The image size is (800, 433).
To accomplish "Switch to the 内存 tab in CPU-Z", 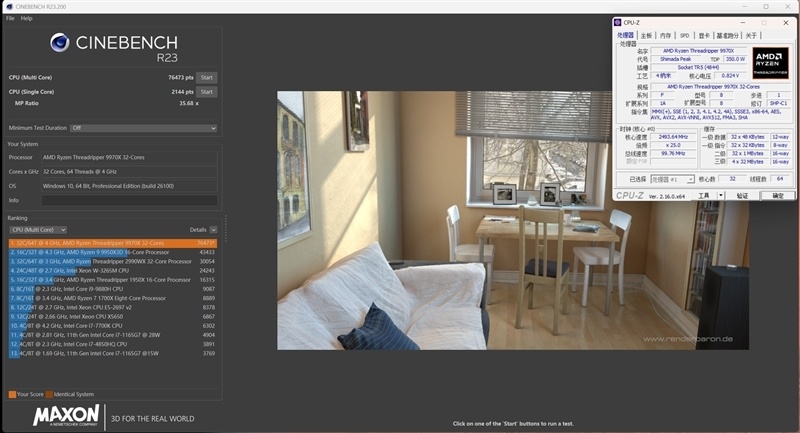I will (666, 35).
